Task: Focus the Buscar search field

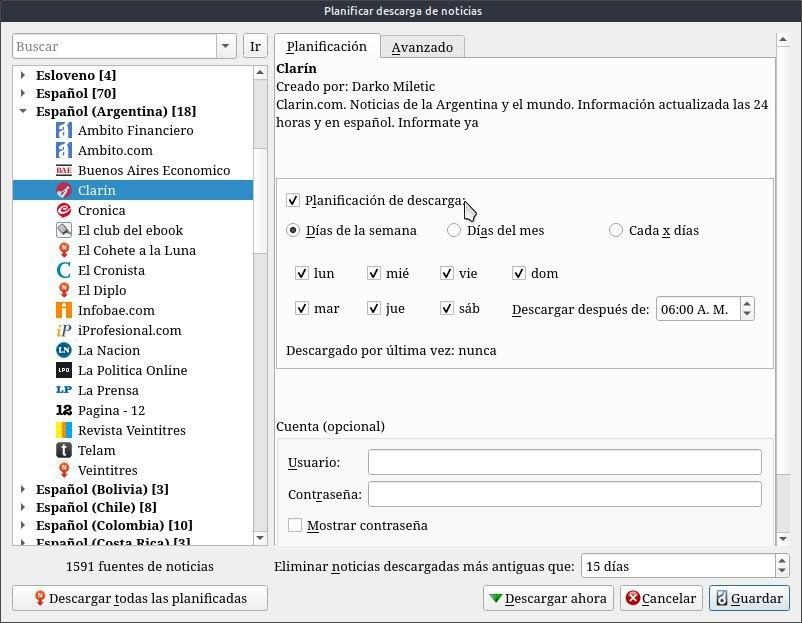Action: pyautogui.click(x=115, y=47)
